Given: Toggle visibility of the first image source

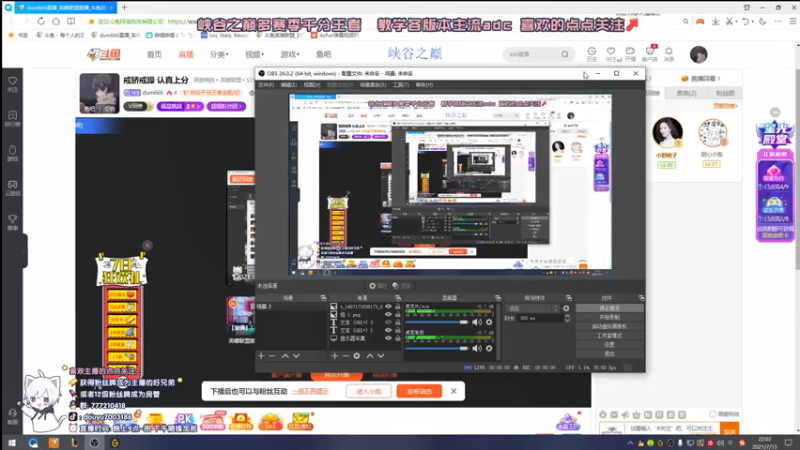Looking at the screenshot, I should [x=388, y=307].
